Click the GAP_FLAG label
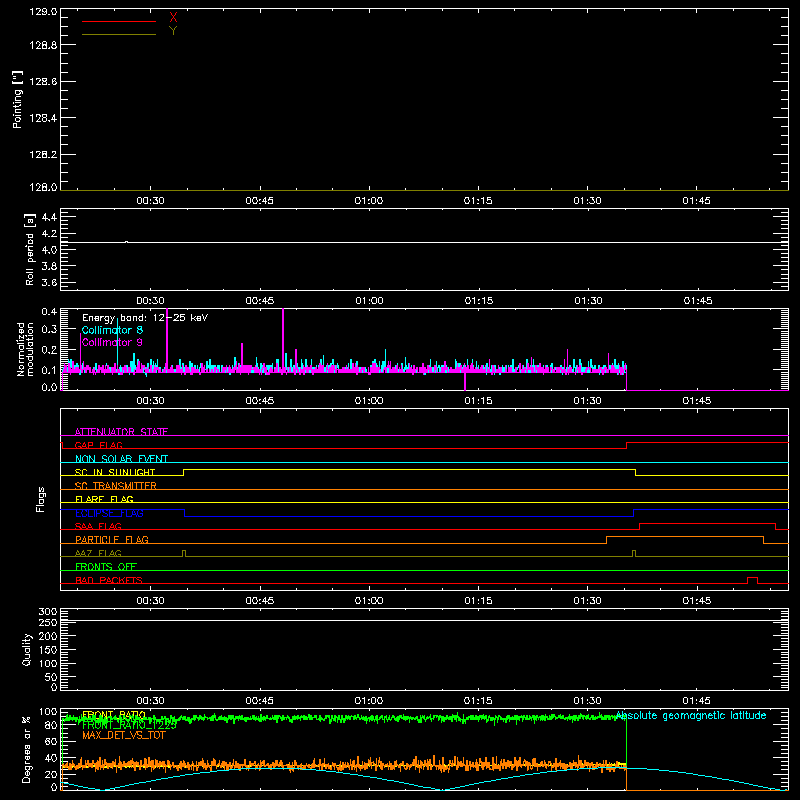Screen dimensions: 800x800 (98, 445)
